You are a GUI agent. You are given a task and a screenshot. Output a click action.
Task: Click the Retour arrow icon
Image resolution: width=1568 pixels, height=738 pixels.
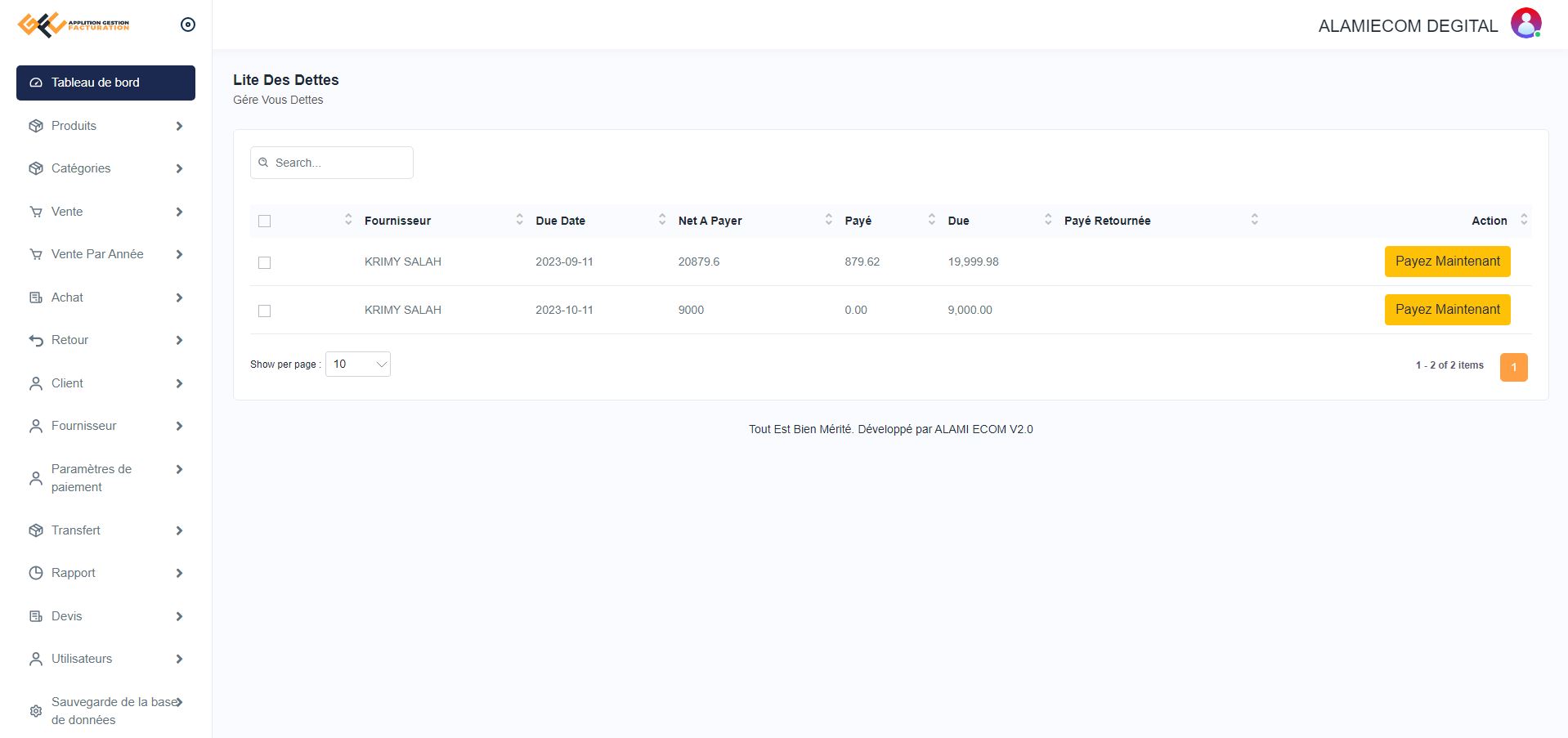point(36,340)
